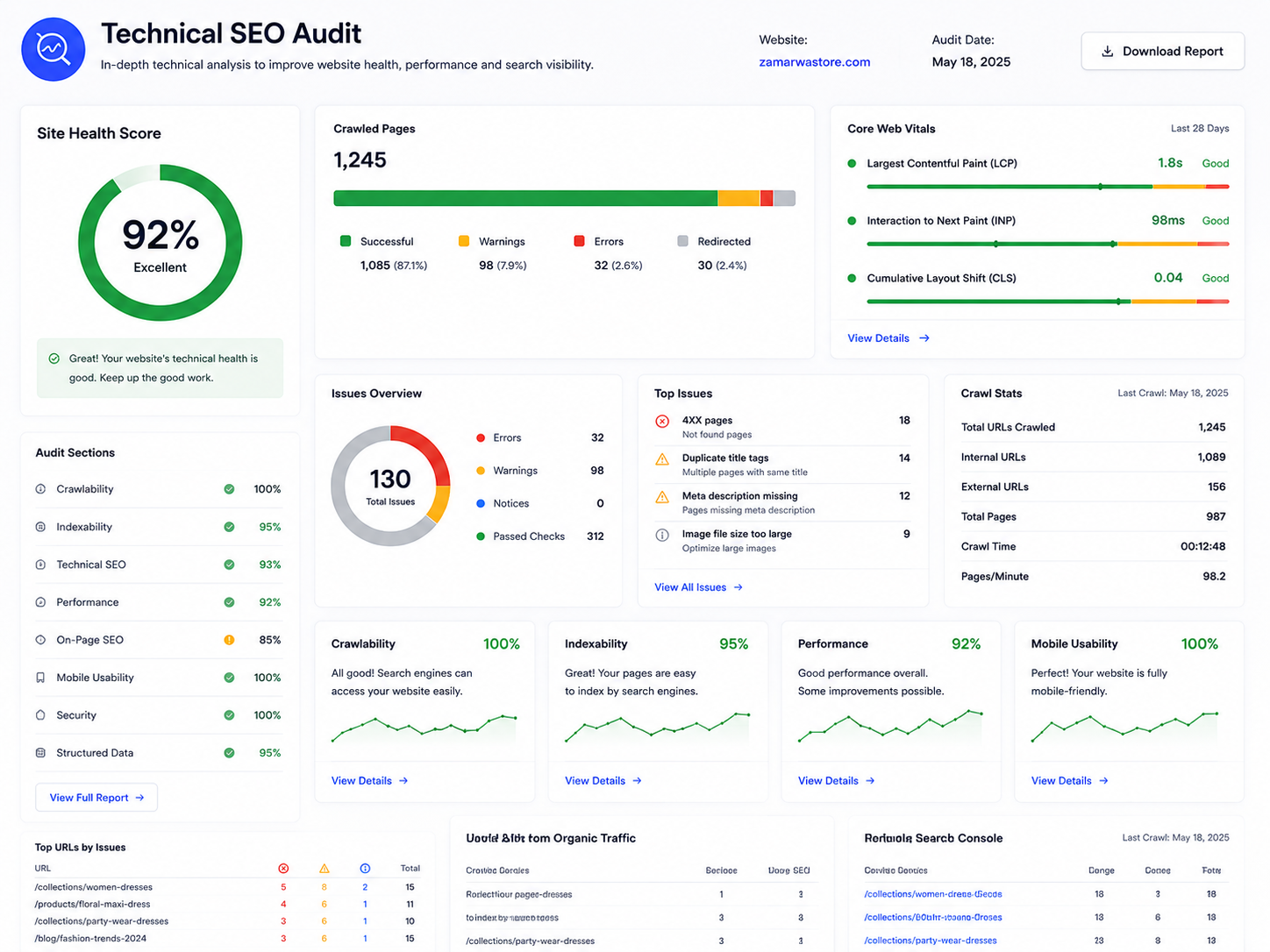Viewport: 1270px width, 952px height.
Task: Click the Duplicate title tags issue
Action: coord(725,458)
